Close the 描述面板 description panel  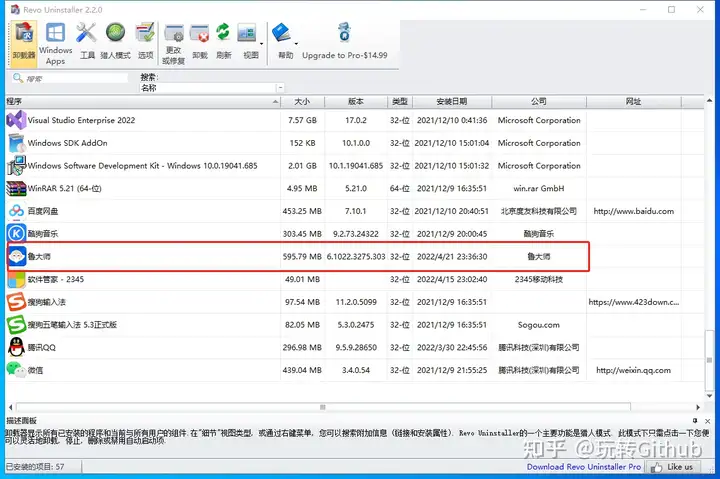pyautogui.click(x=708, y=421)
